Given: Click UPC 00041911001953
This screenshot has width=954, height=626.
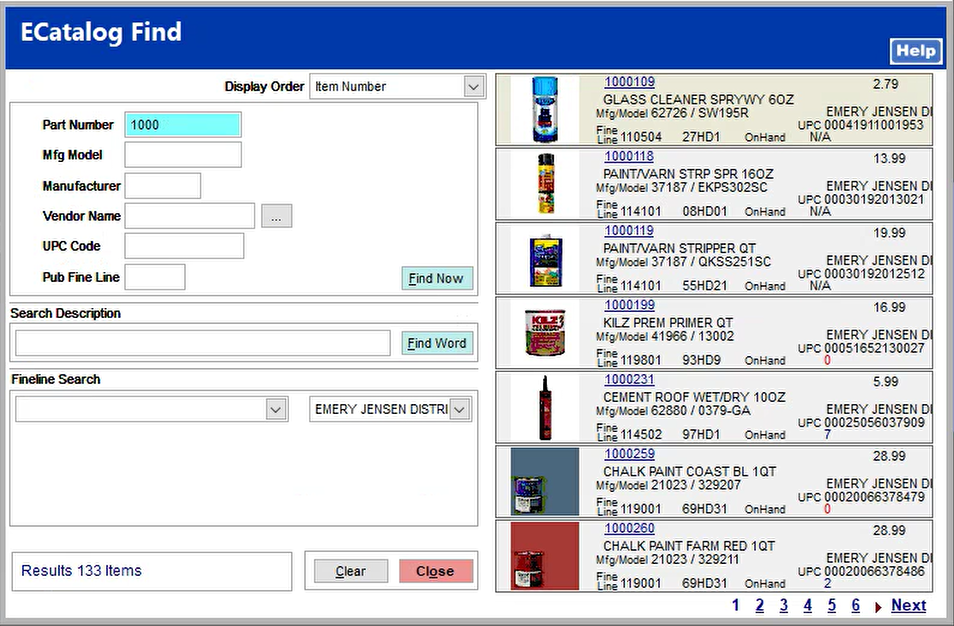Looking at the screenshot, I should (861, 125).
